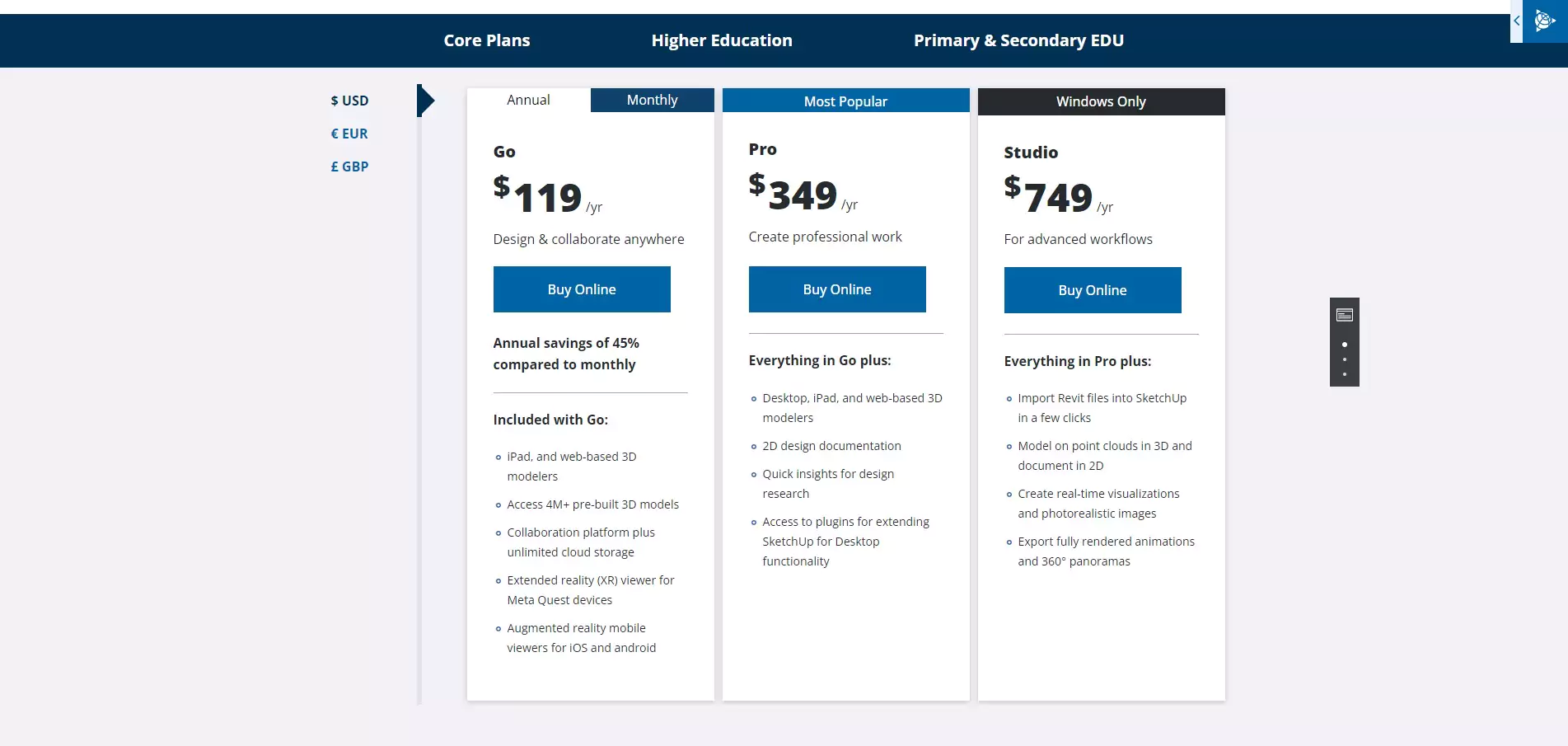Screen dimensions: 1568x746
Task: Jump to second section dot in page navigator
Action: click(1345, 359)
